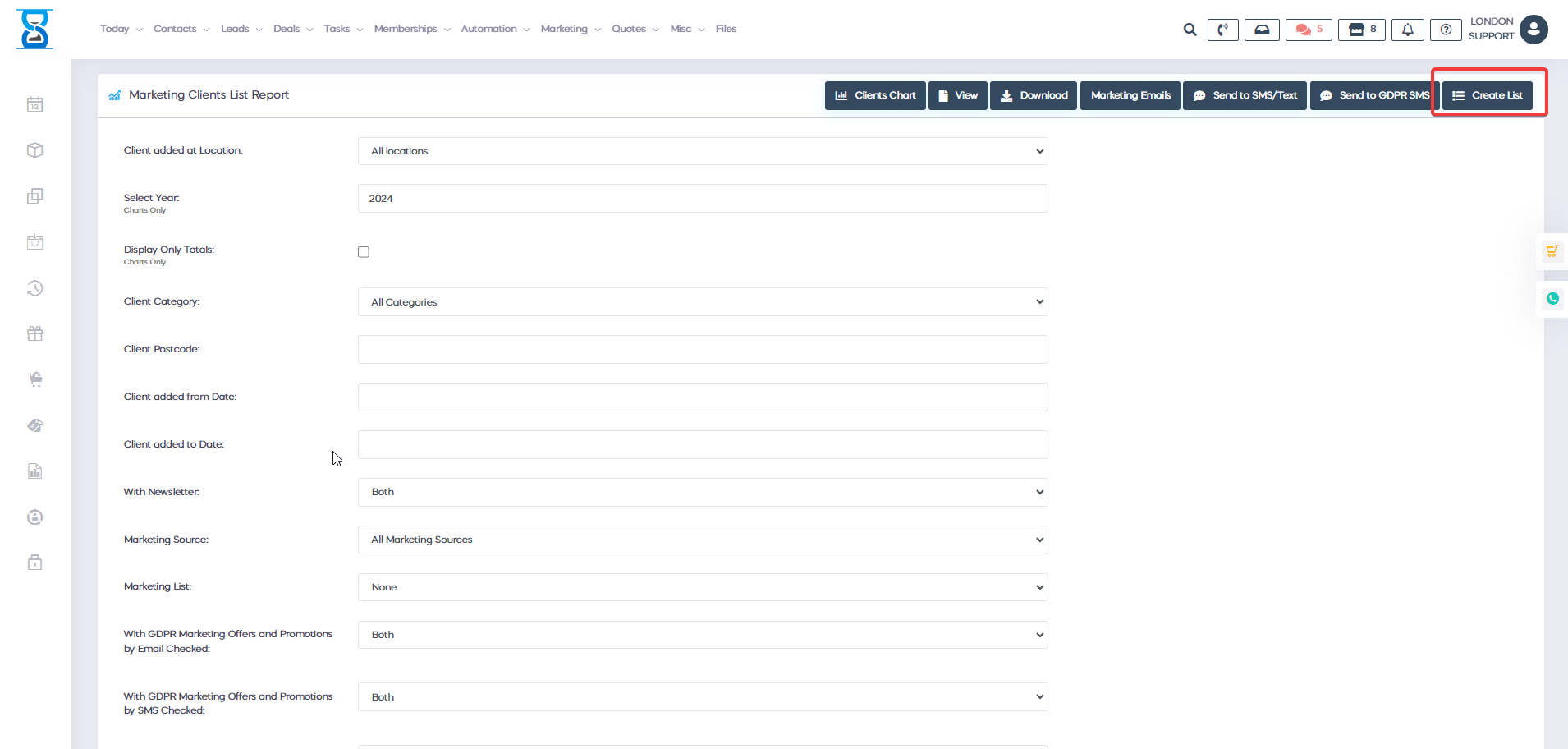Screen dimensions: 1568x749
Task: Expand the Client added at Location dropdown
Action: coord(702,151)
